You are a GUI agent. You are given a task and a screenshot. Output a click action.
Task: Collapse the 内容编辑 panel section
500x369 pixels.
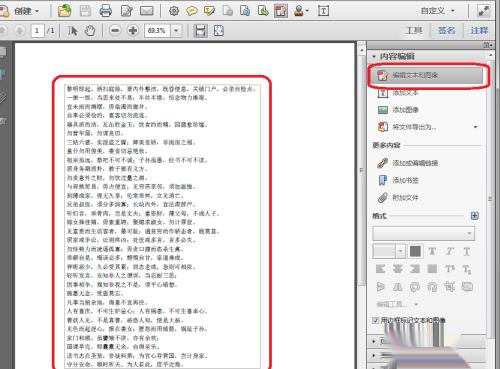pos(374,56)
